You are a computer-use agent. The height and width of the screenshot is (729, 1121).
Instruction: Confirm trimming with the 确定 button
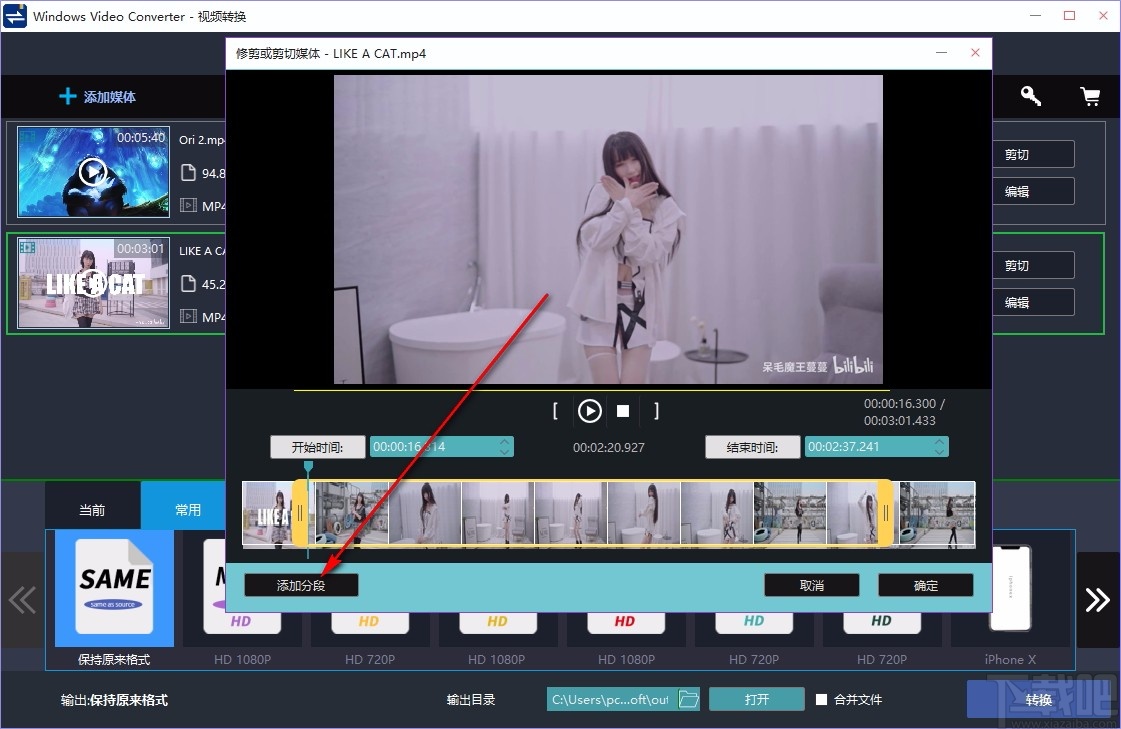924,585
